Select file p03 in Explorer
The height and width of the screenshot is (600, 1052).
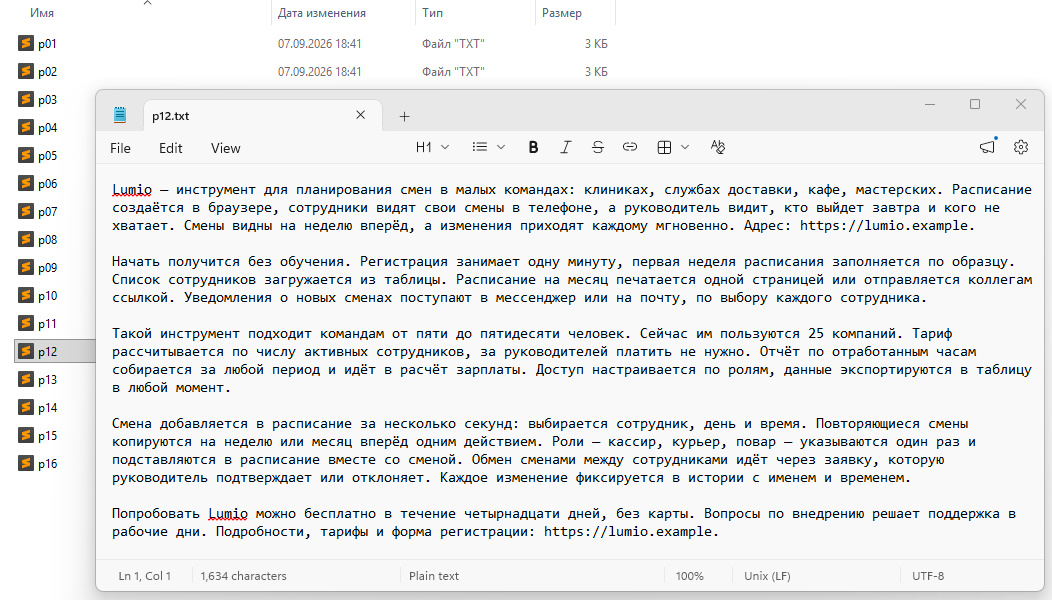point(47,100)
